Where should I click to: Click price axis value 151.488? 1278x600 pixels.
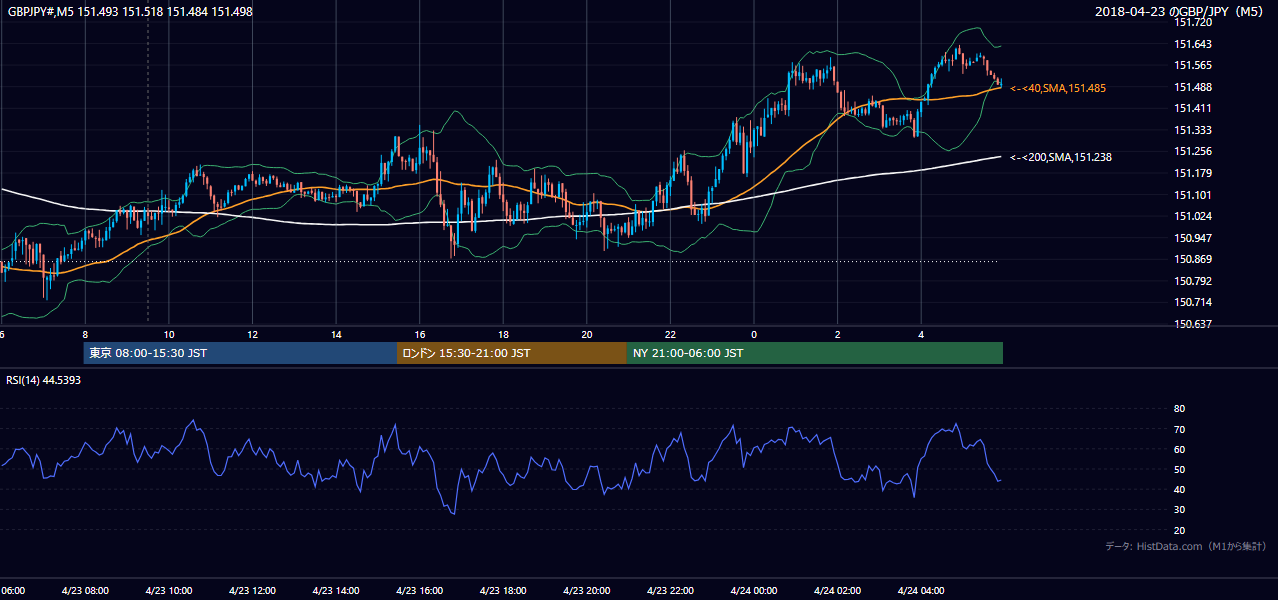pyautogui.click(x=1192, y=87)
